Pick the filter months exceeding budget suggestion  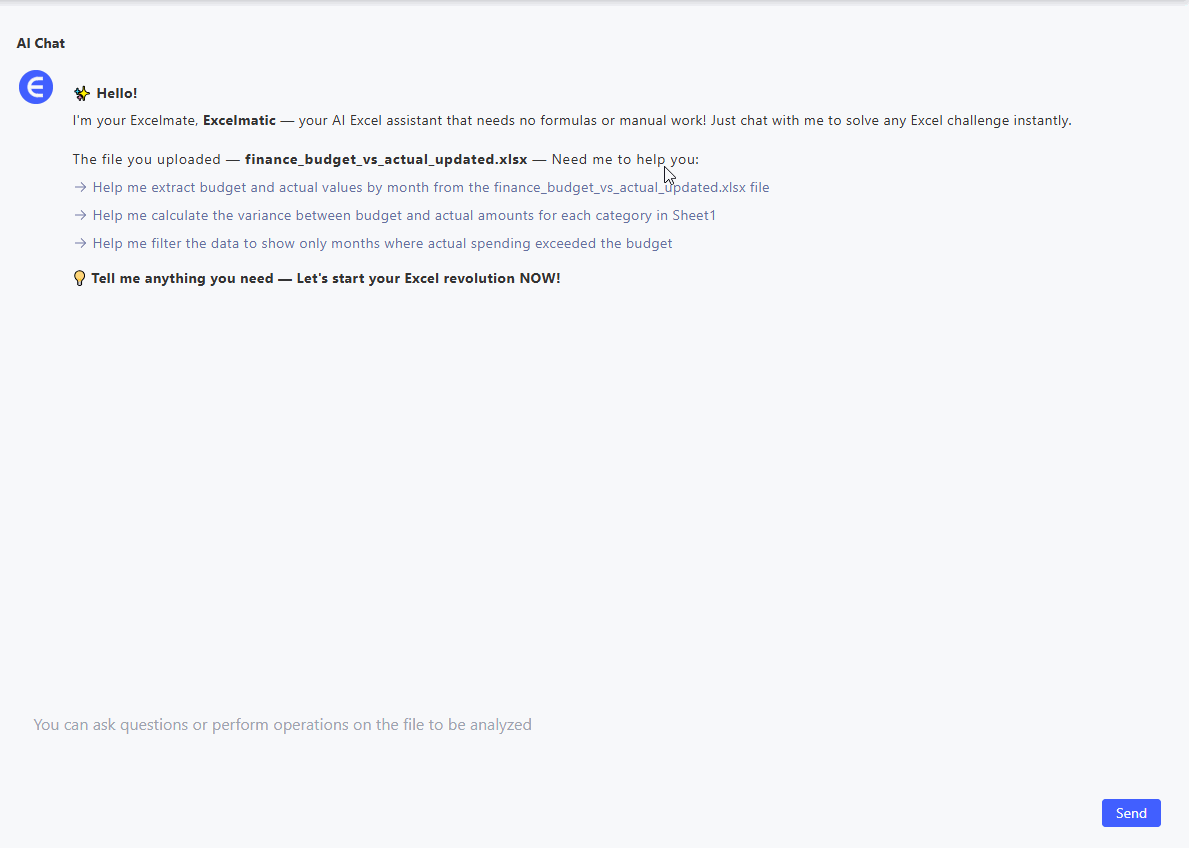click(x=382, y=243)
